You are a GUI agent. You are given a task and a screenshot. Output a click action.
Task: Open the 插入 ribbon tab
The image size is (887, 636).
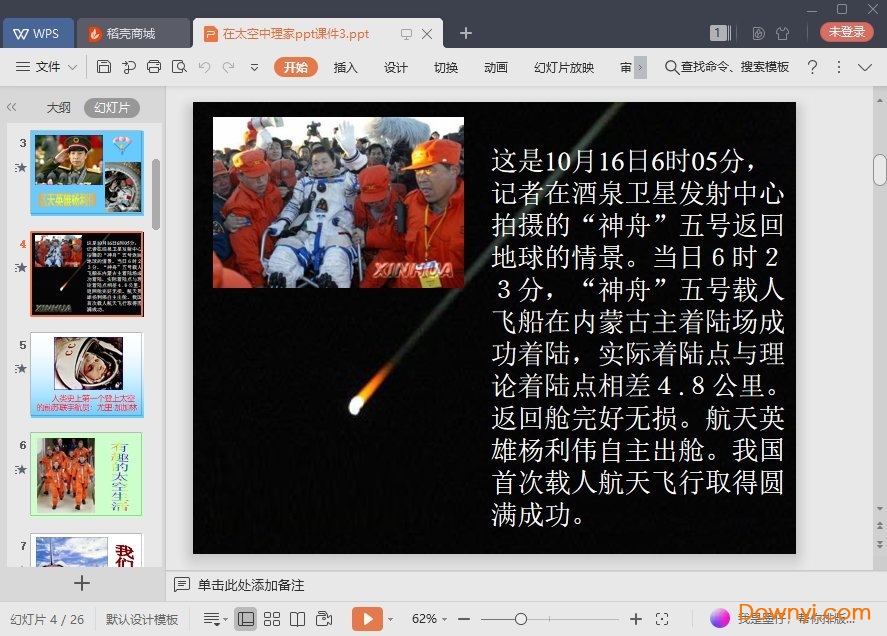tap(345, 67)
